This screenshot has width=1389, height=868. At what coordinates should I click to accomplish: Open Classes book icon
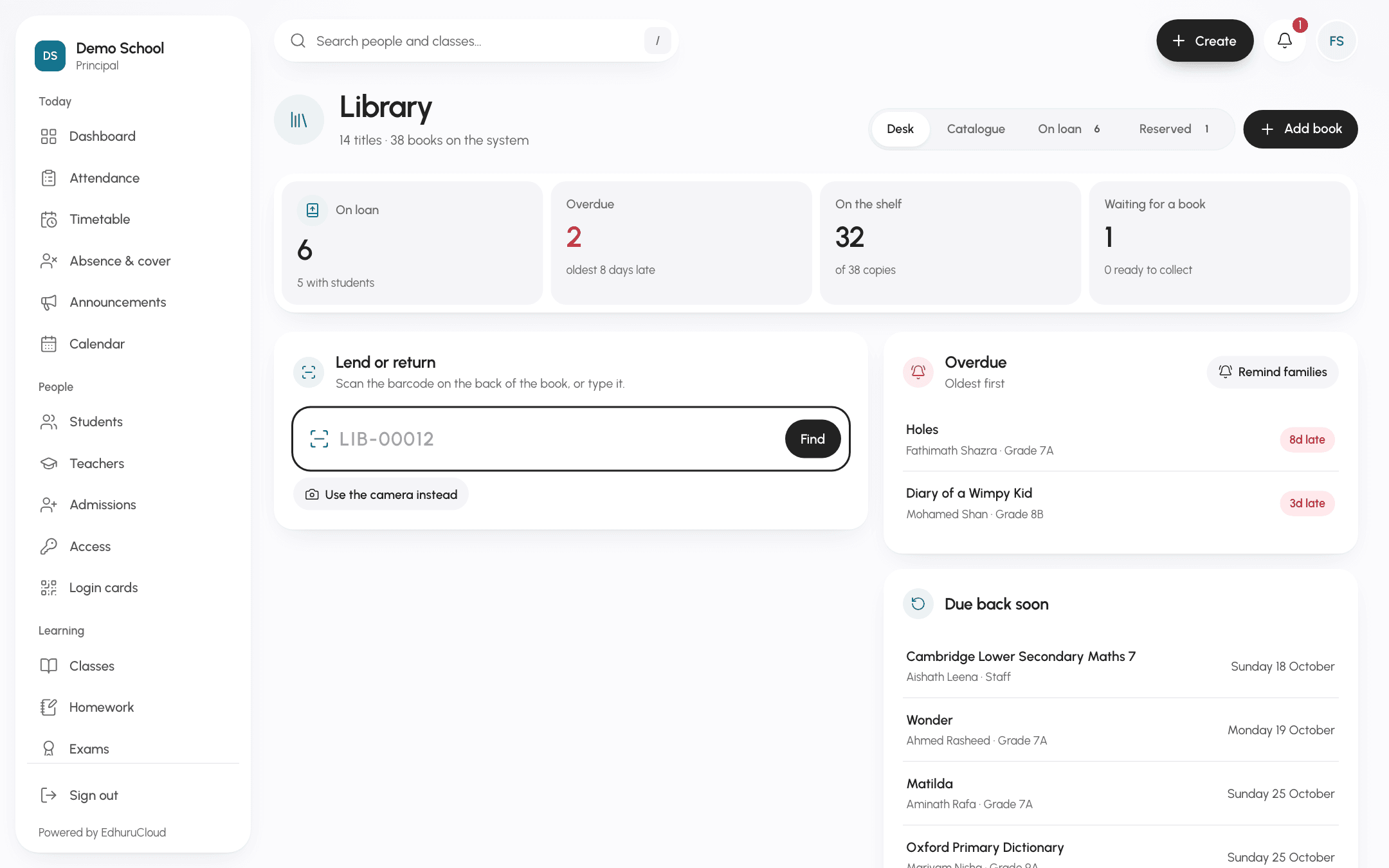[49, 666]
